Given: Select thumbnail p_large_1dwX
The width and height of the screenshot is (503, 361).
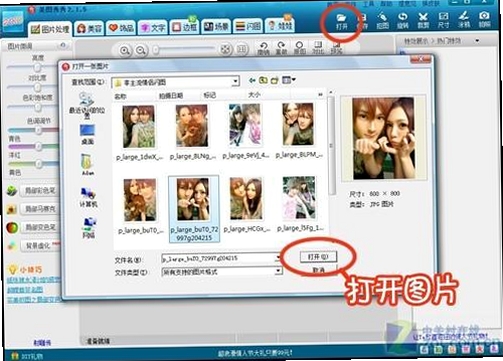Looking at the screenshot, I should (x=139, y=132).
